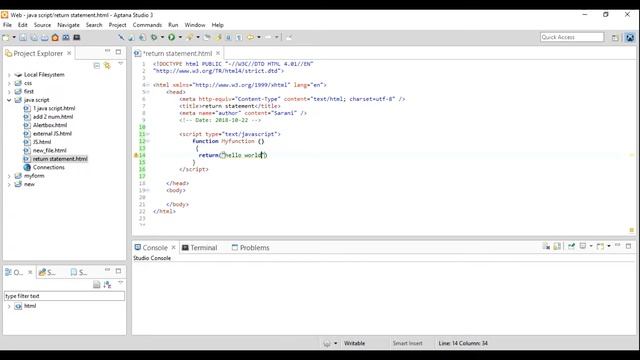Click the Smart Insert status text

point(407,344)
